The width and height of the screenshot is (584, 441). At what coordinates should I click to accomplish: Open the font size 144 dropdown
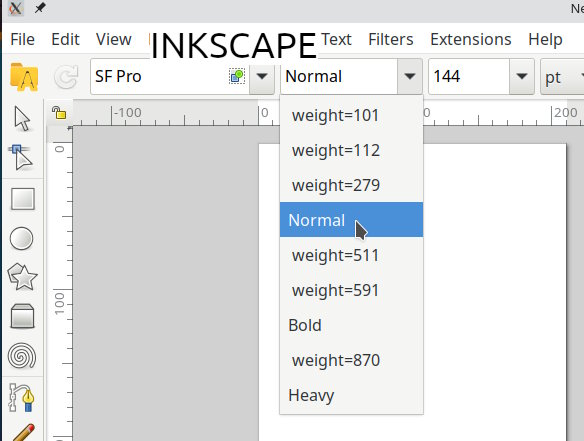[x=522, y=76]
